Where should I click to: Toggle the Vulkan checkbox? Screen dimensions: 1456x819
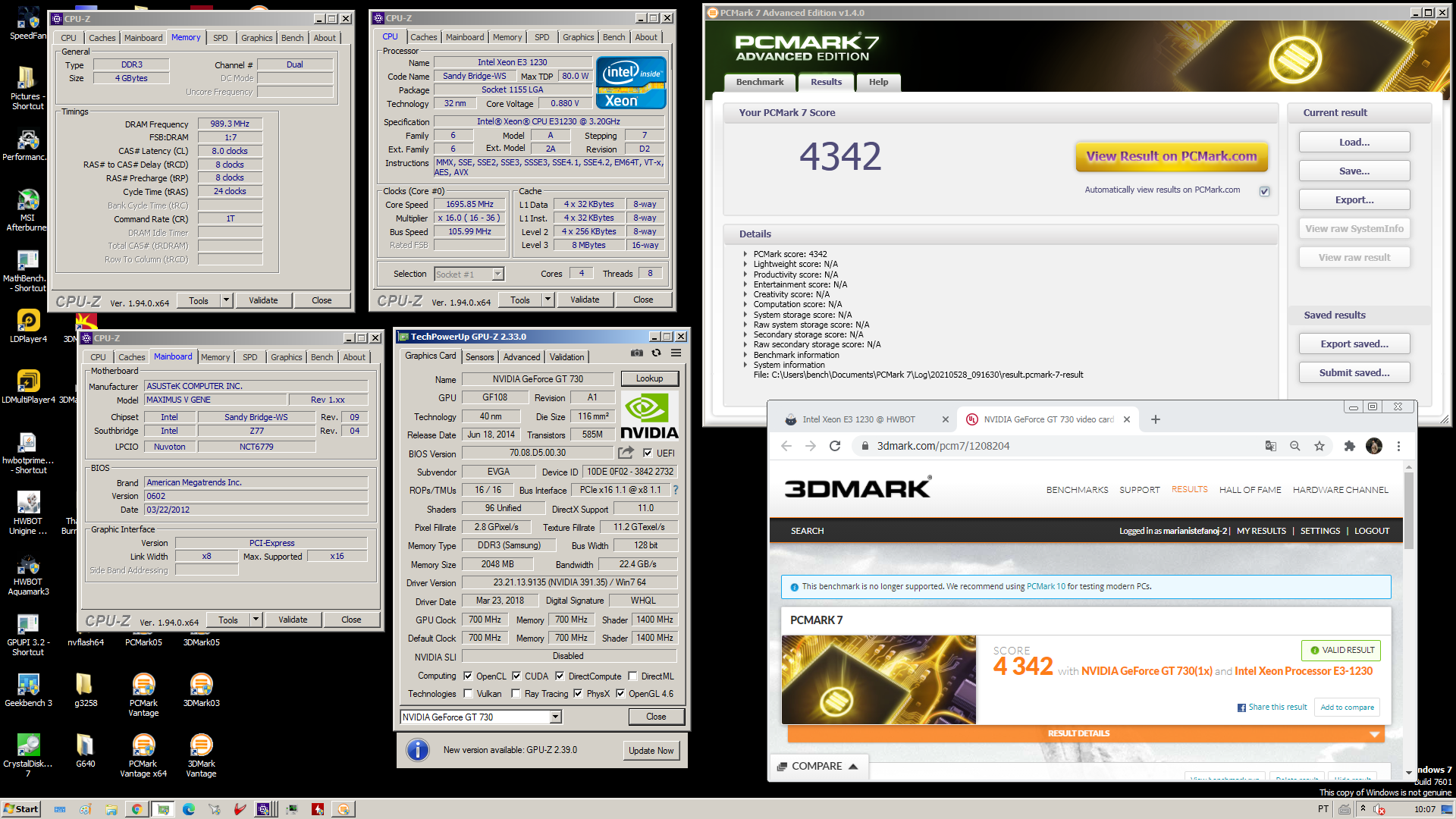pyautogui.click(x=468, y=693)
